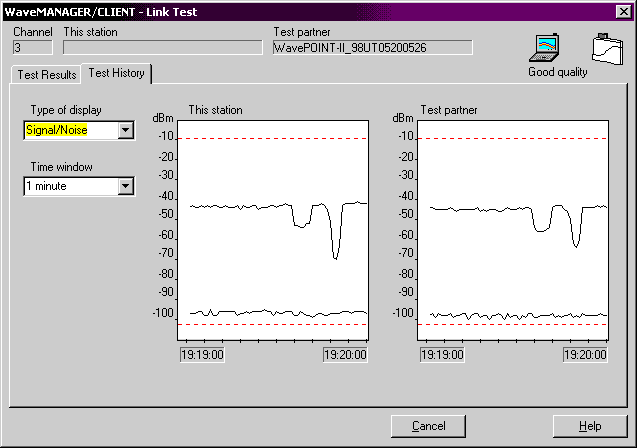Click the empty This station name field

(160, 47)
